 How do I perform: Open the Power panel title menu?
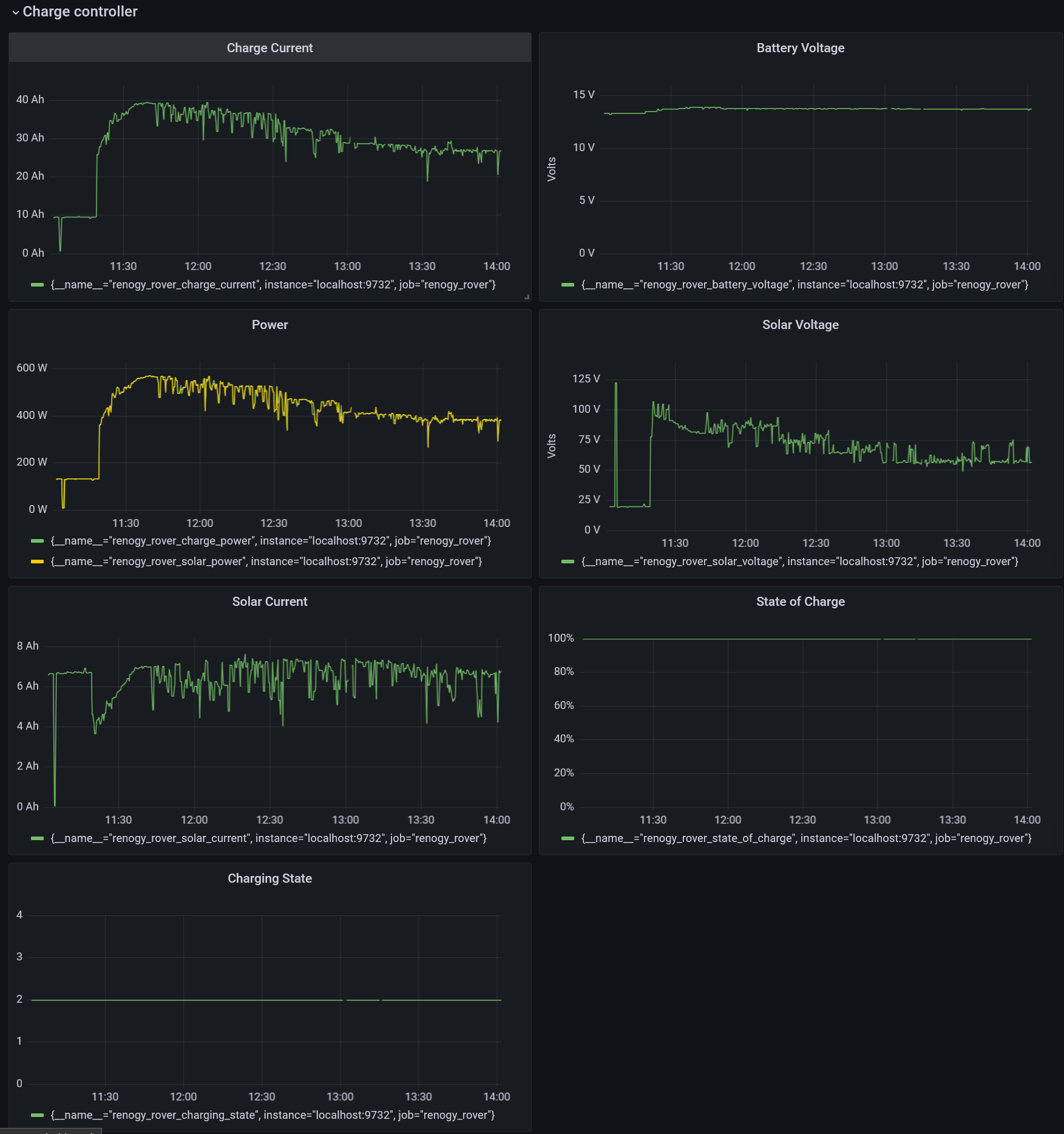pyautogui.click(x=269, y=325)
